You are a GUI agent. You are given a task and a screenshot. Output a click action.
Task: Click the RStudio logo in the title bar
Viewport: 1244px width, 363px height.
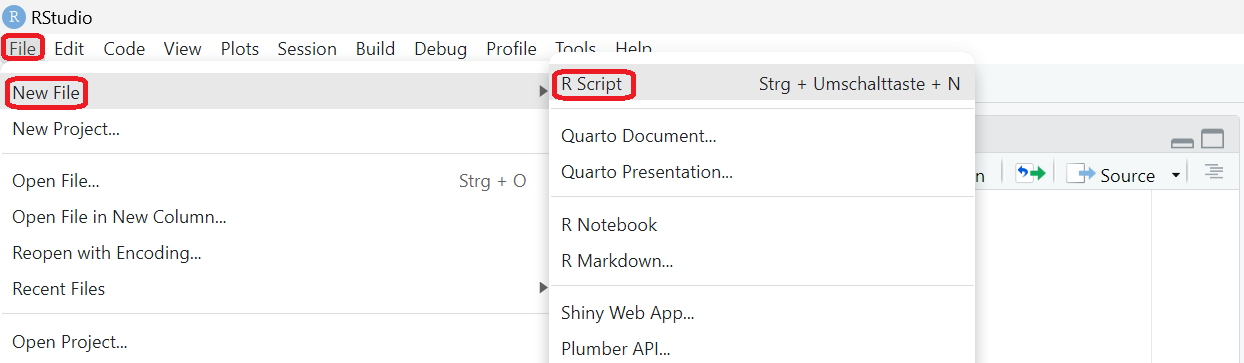15,17
